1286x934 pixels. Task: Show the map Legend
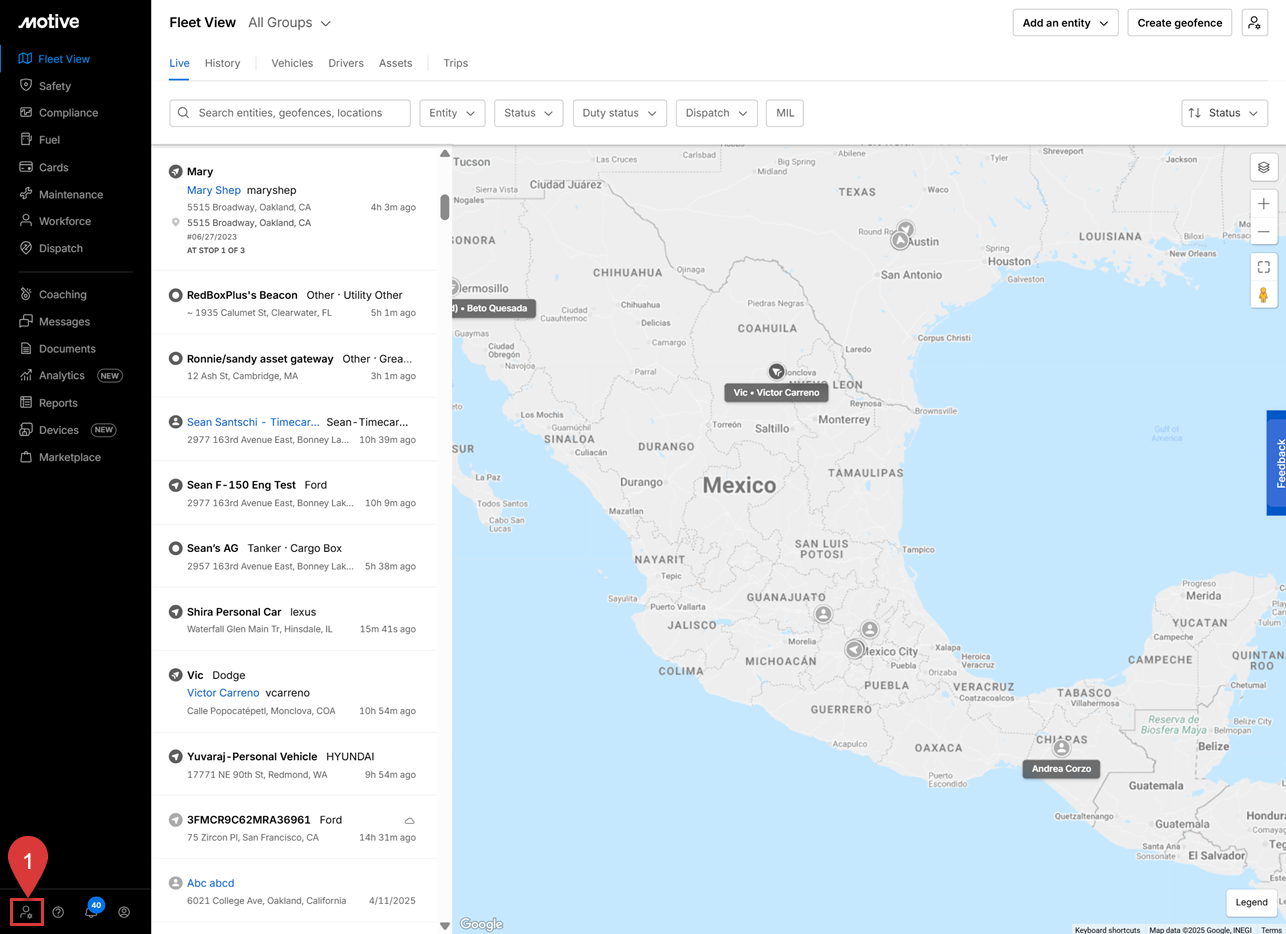(x=1250, y=902)
